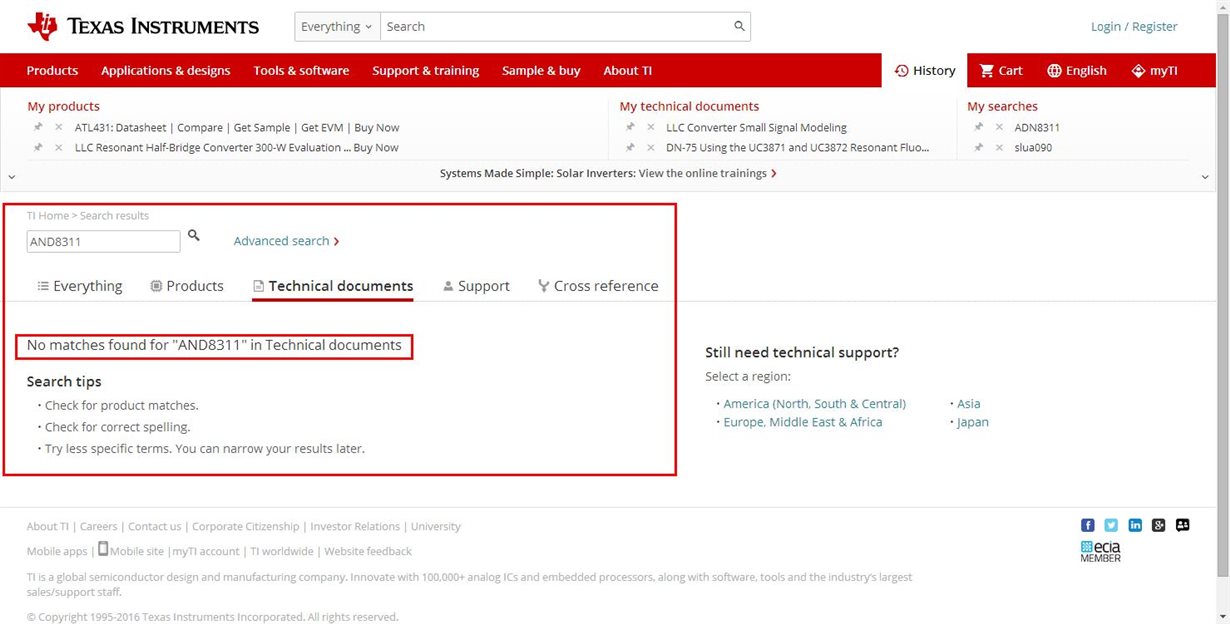This screenshot has height=624, width=1230.
Task: Open Investor Relations footer link
Action: (355, 526)
